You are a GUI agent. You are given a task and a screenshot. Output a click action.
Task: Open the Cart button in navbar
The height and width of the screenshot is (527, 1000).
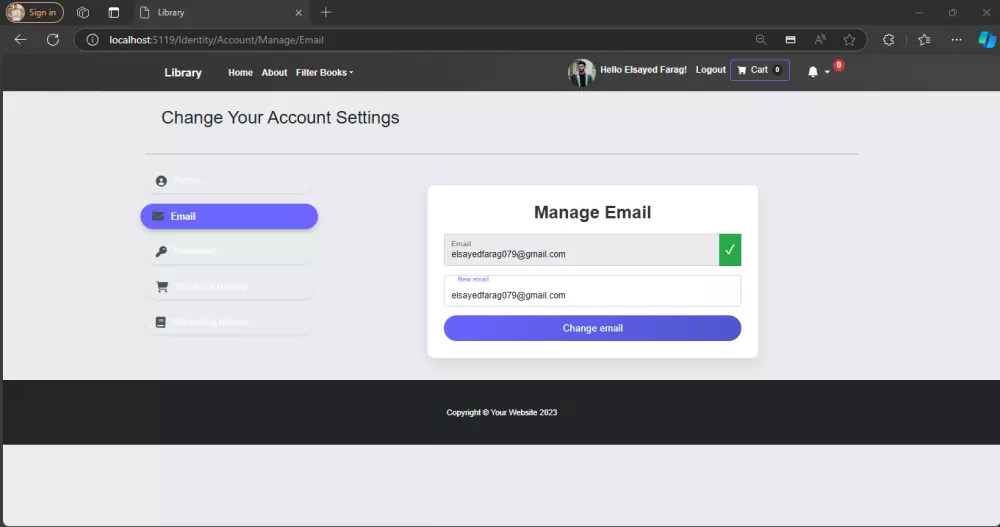click(x=760, y=70)
